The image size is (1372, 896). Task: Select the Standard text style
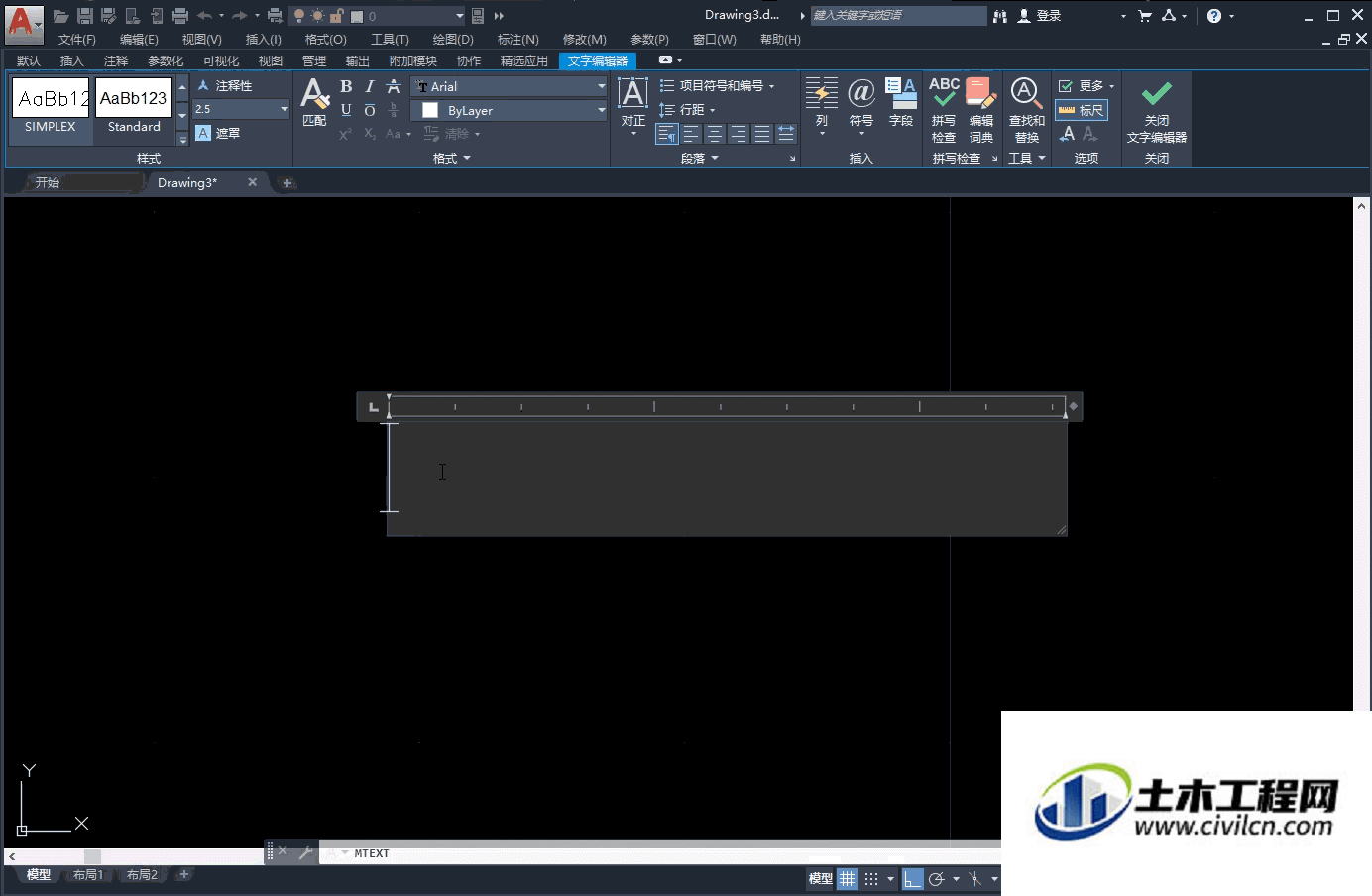click(134, 107)
